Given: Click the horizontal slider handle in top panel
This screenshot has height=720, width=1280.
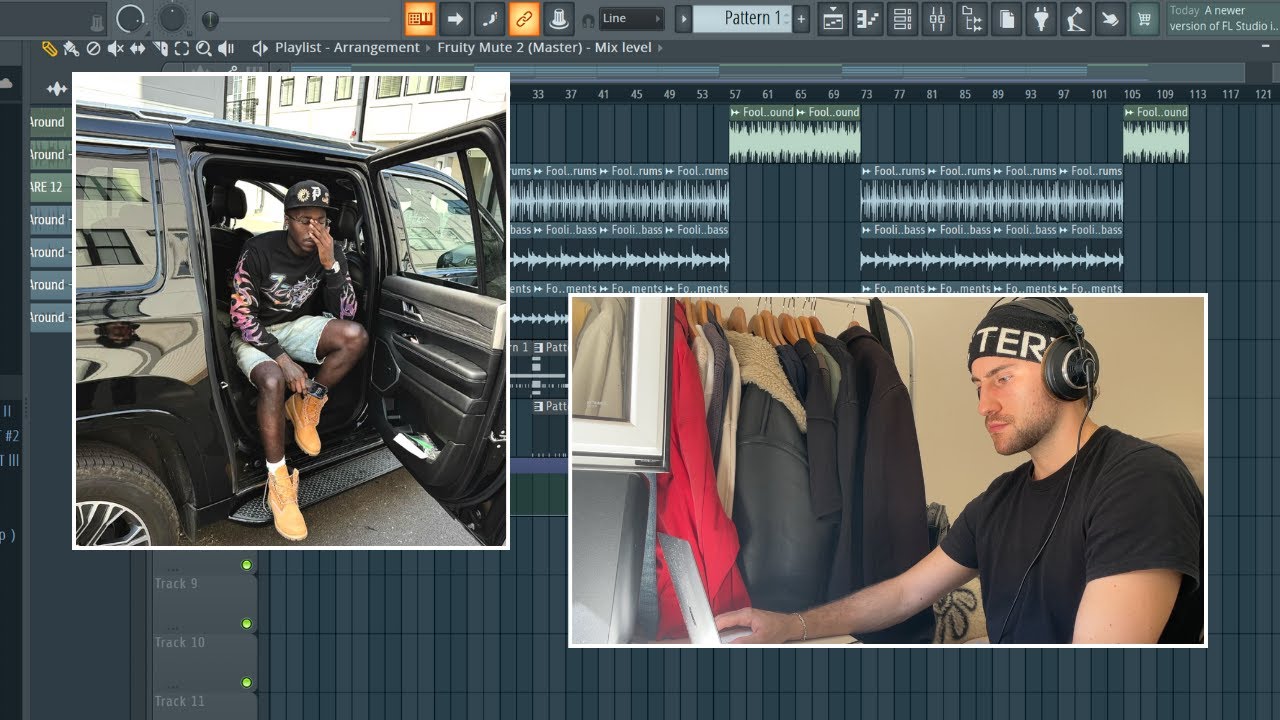Looking at the screenshot, I should click(209, 20).
